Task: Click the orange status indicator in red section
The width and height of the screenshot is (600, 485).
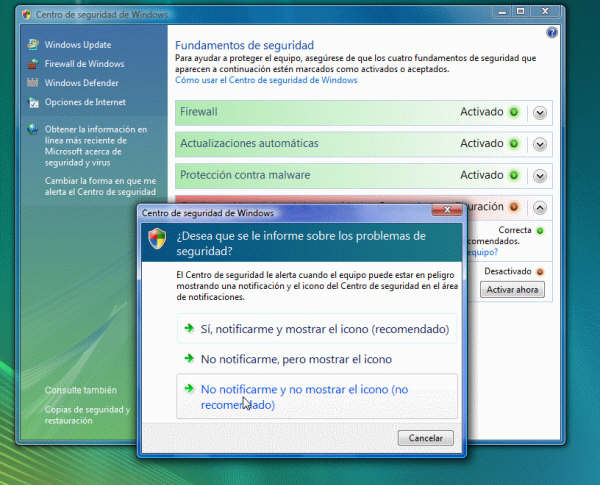Action: coord(514,207)
